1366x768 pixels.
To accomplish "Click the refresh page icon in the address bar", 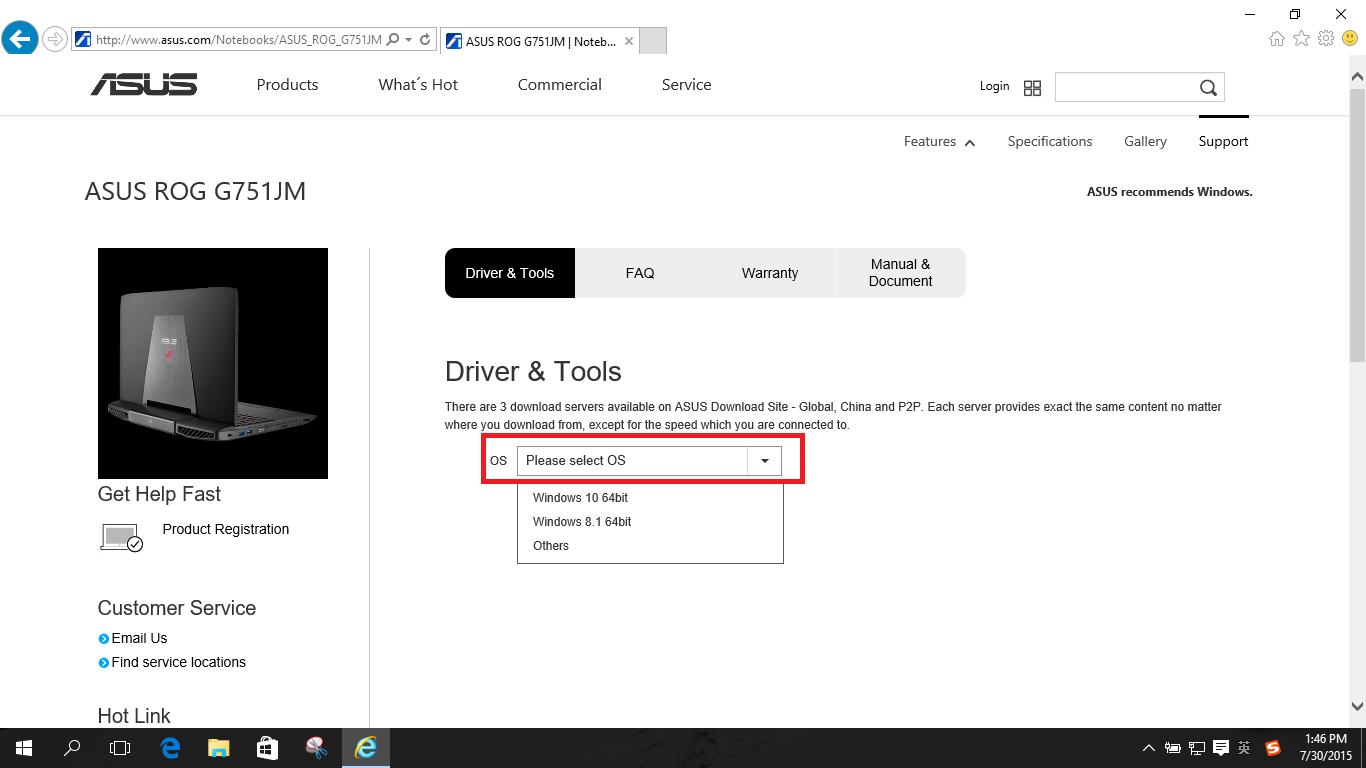I will (425, 40).
